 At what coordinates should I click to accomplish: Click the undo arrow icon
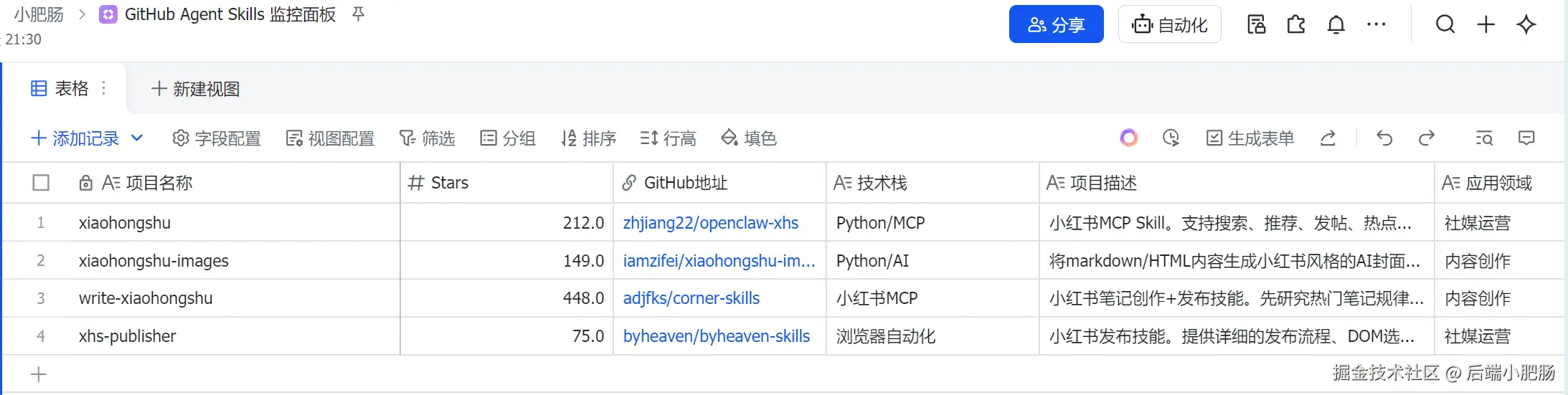(x=1384, y=138)
